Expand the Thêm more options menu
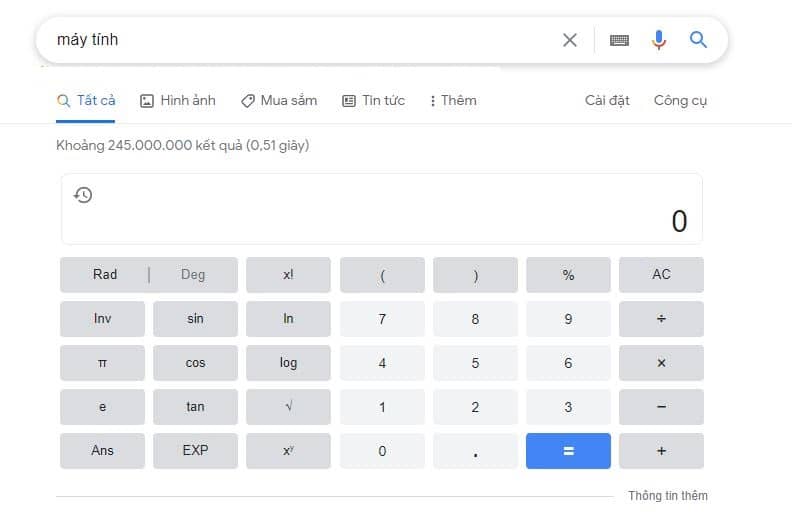The image size is (792, 530). pos(452,100)
